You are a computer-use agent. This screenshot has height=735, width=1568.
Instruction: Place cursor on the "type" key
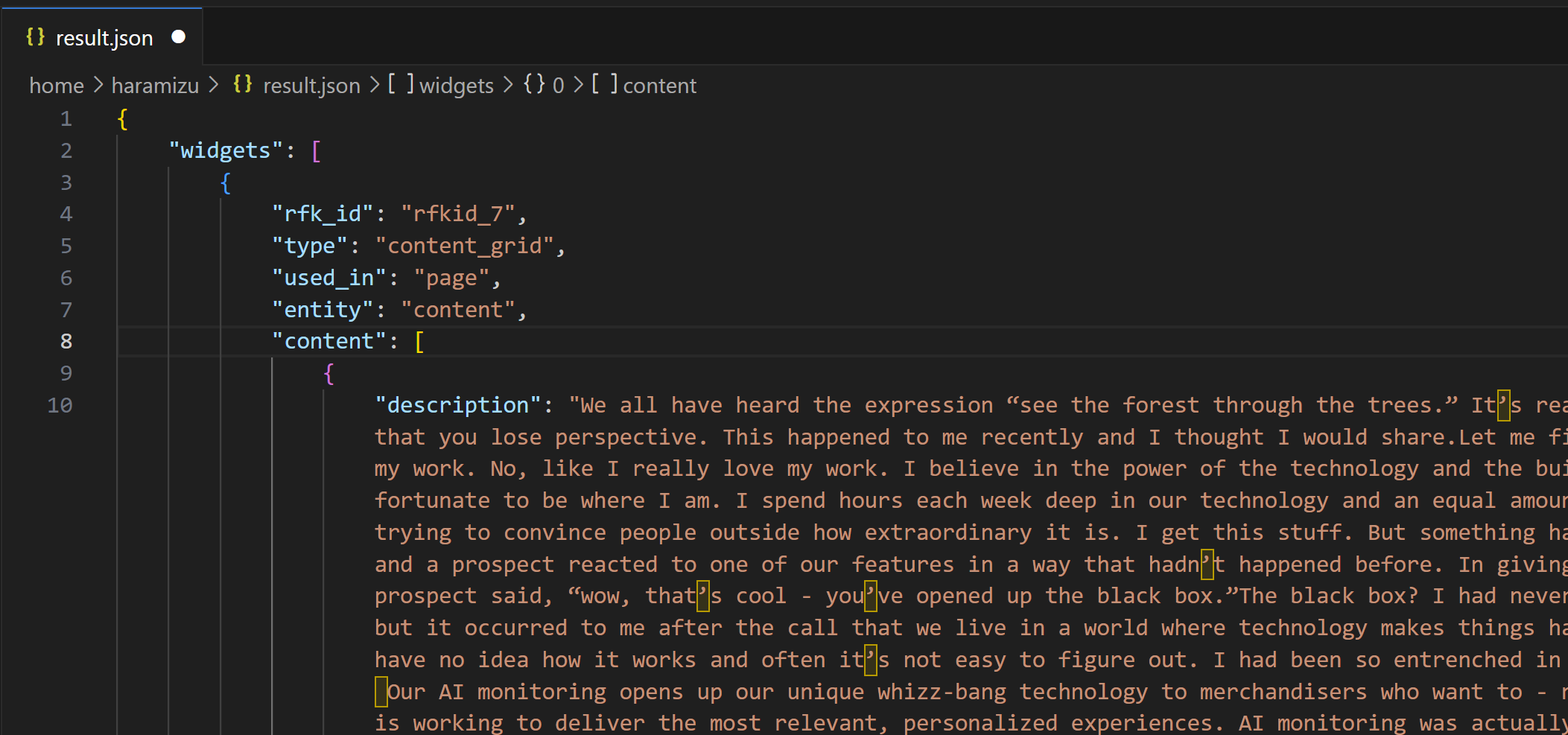tap(309, 246)
